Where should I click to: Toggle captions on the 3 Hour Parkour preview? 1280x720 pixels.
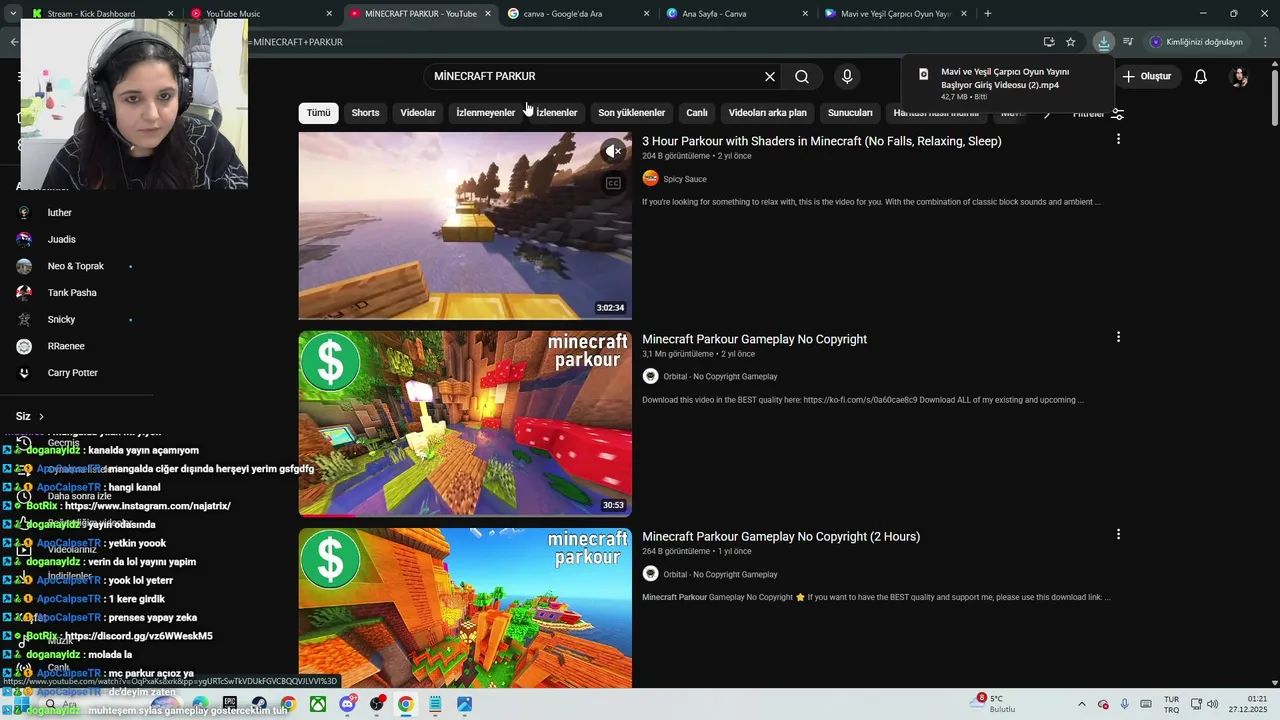(x=613, y=183)
